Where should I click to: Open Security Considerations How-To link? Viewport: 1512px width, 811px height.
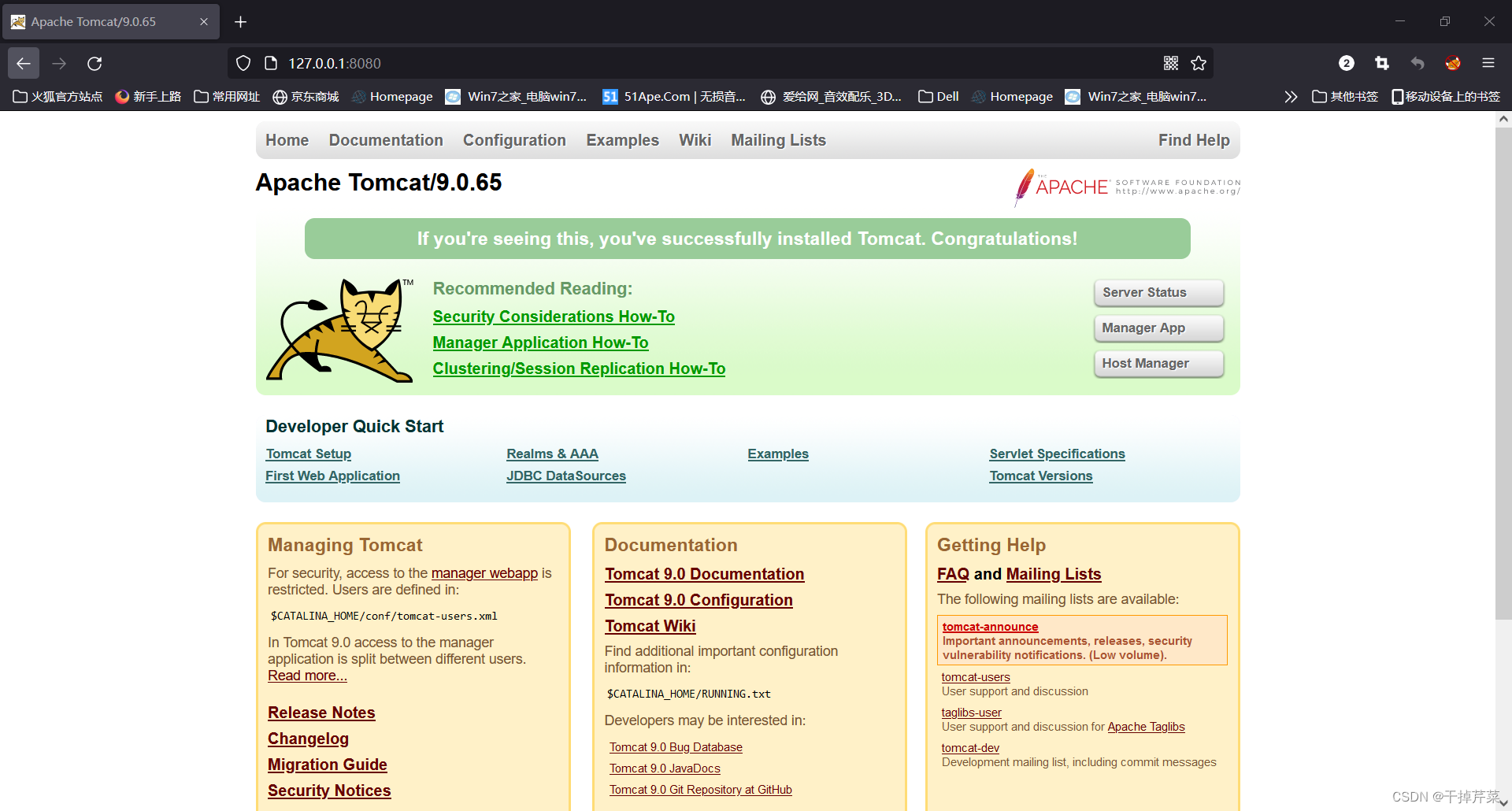coord(554,317)
